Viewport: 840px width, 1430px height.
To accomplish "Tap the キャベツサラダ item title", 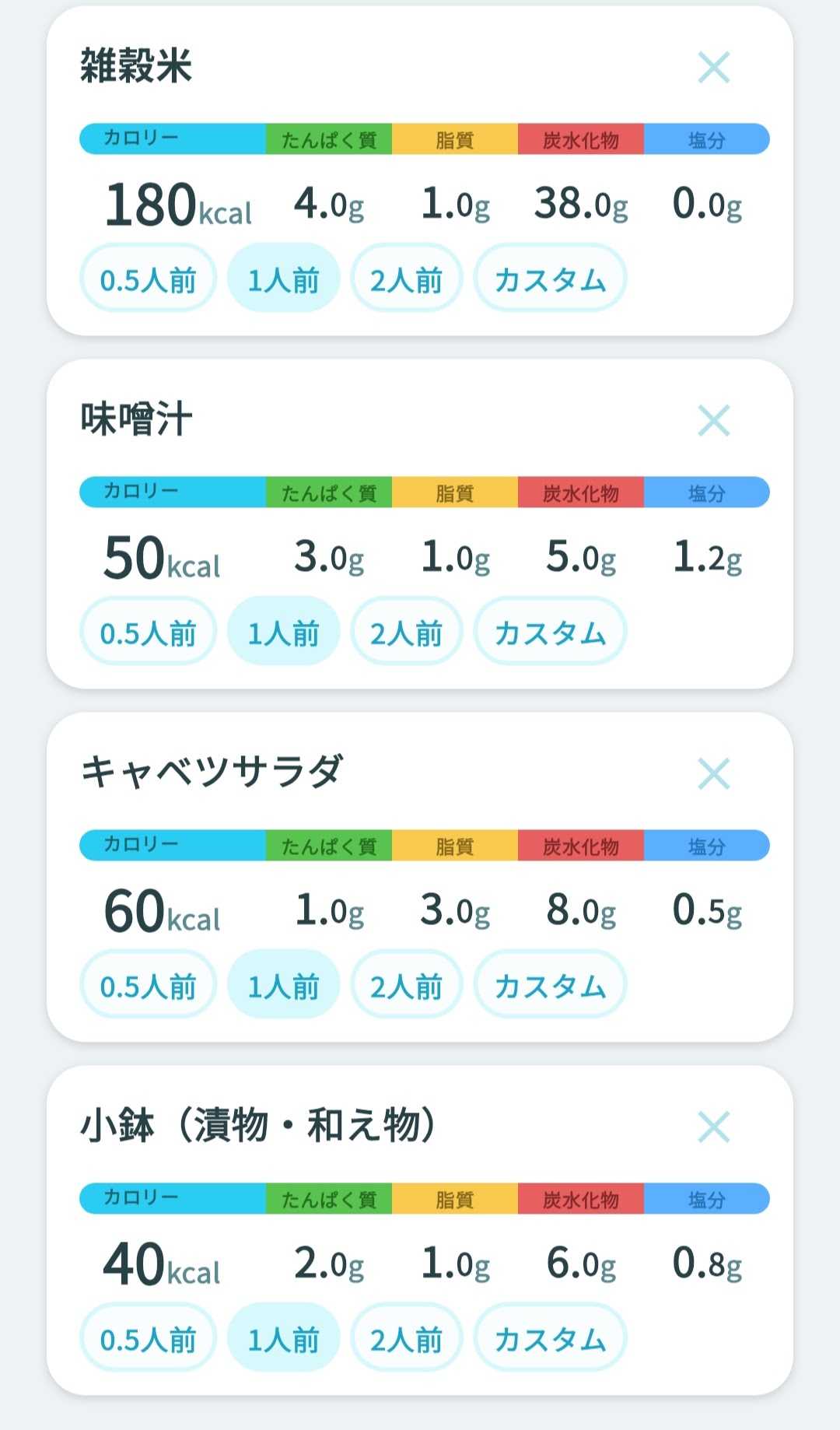I will [x=212, y=772].
